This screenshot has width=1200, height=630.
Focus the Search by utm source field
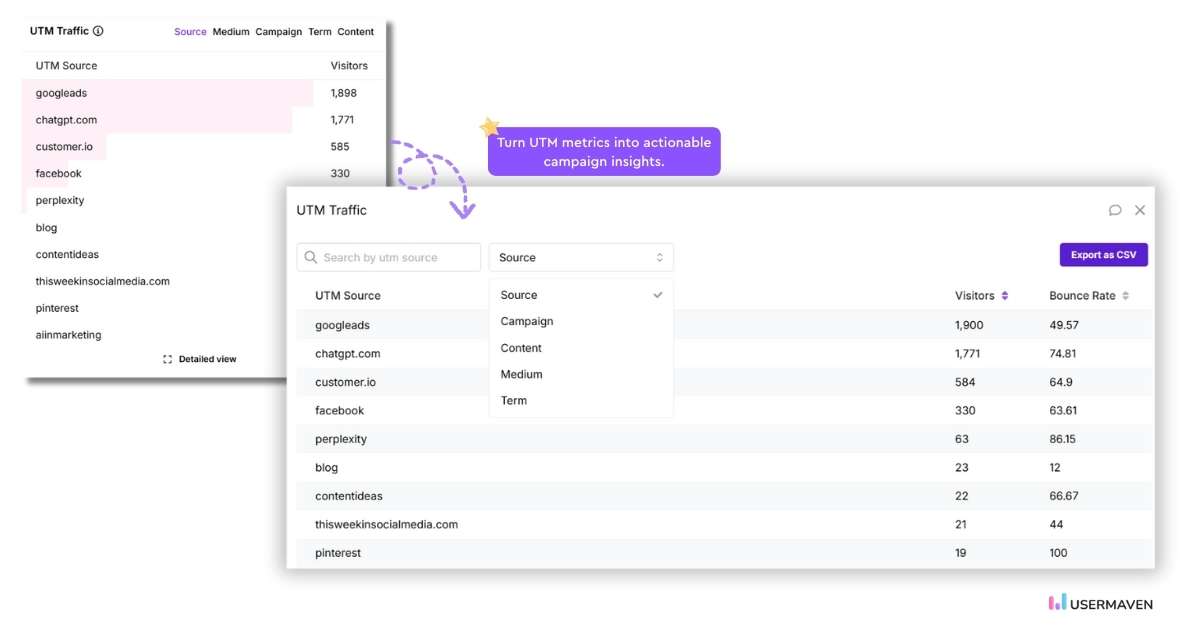tap(389, 257)
